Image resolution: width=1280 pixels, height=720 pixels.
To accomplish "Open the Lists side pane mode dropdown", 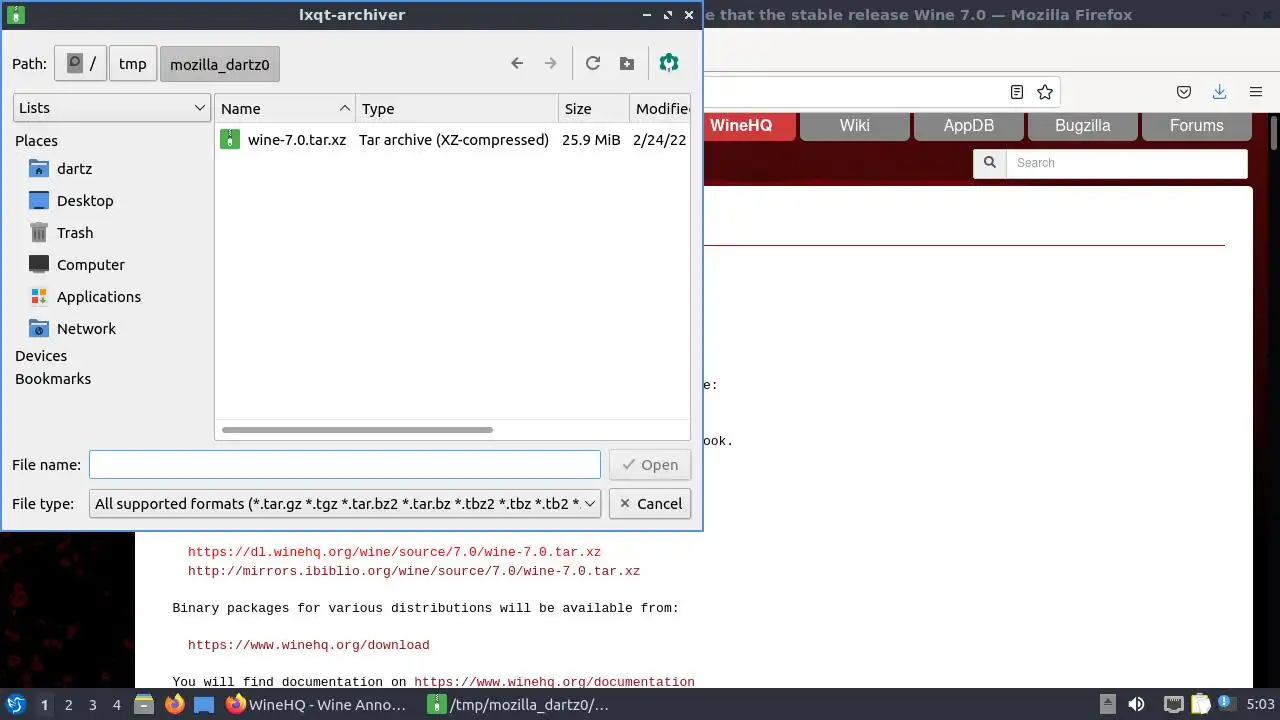I will (112, 108).
